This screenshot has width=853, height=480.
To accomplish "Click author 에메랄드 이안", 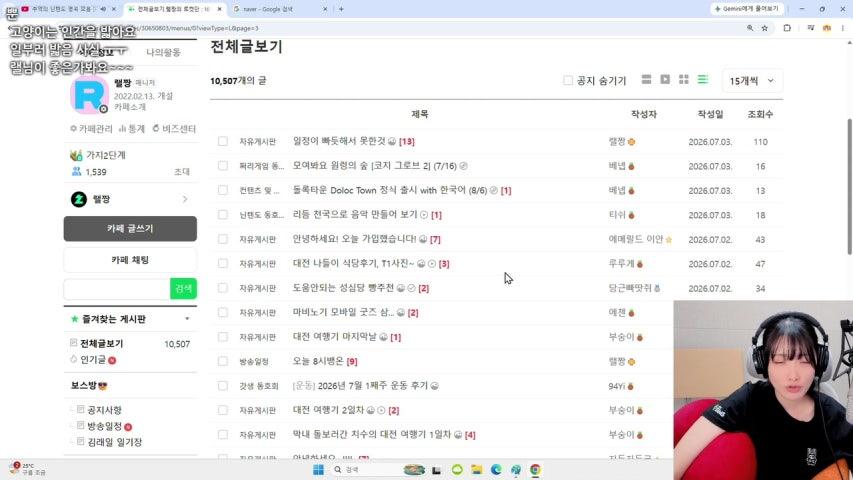I will coord(635,239).
